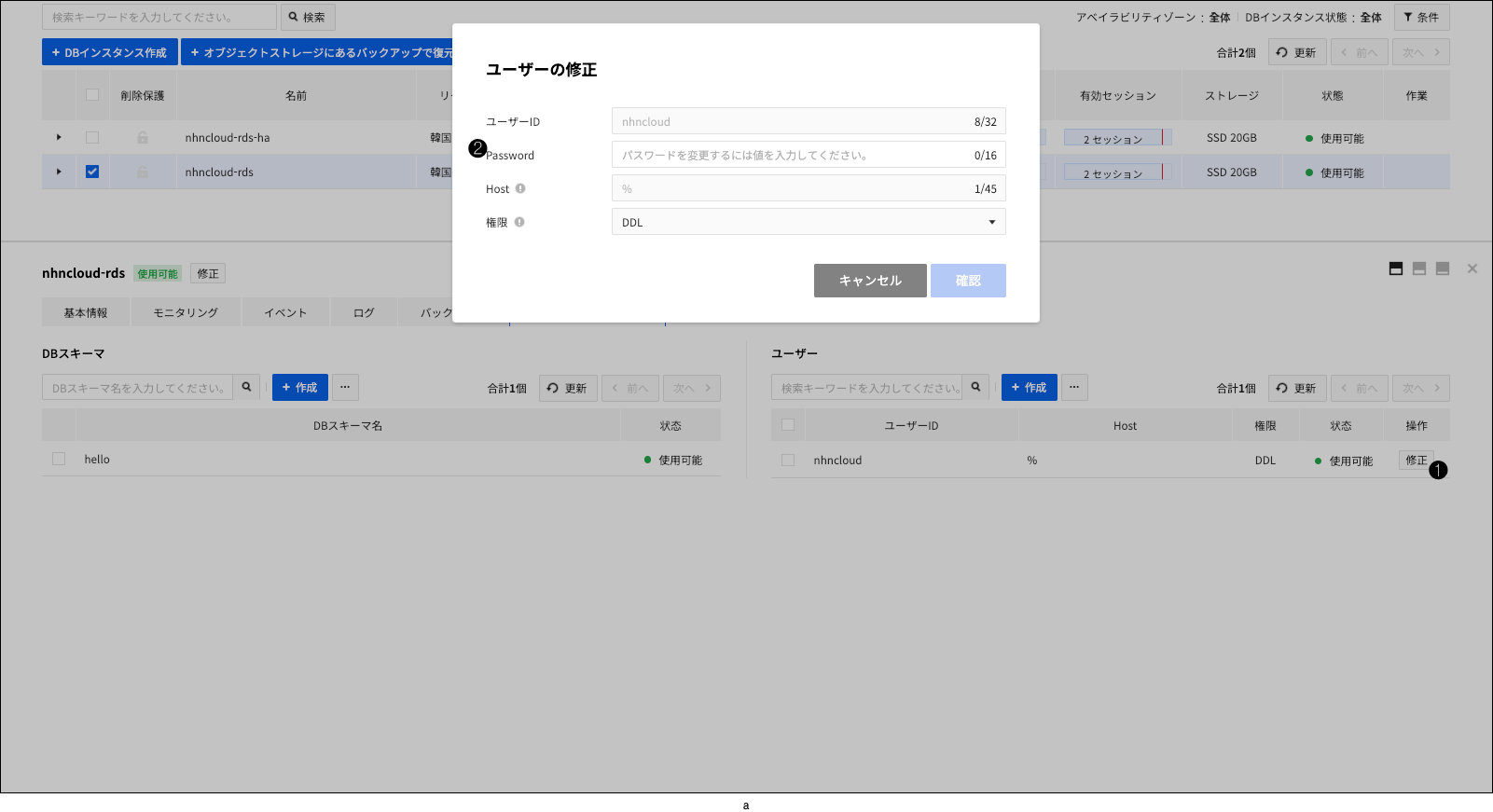Viewport: 1493px width, 812px height.
Task: Click the 名前 column header
Action: point(296,95)
